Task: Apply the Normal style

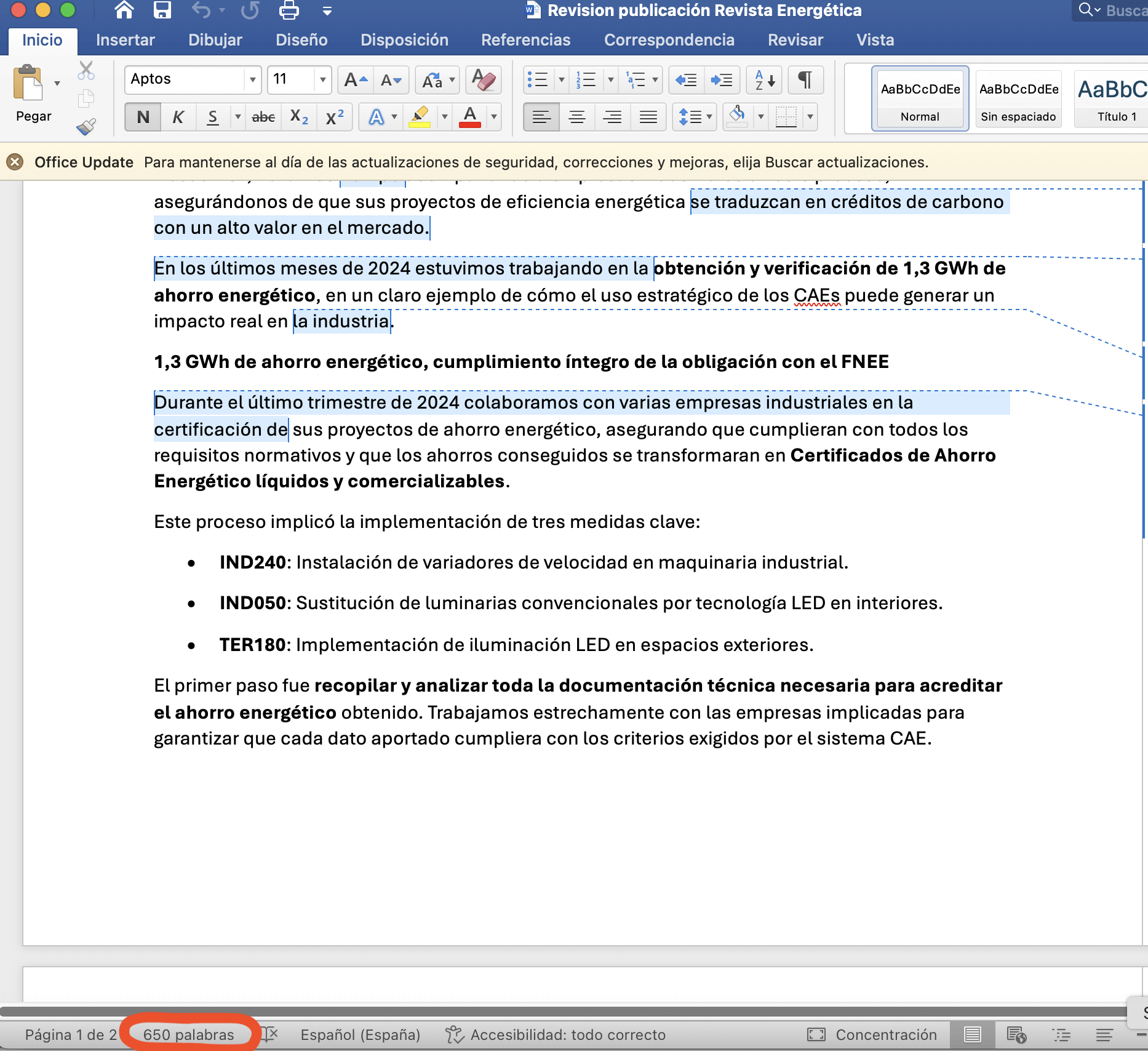Action: [920, 98]
